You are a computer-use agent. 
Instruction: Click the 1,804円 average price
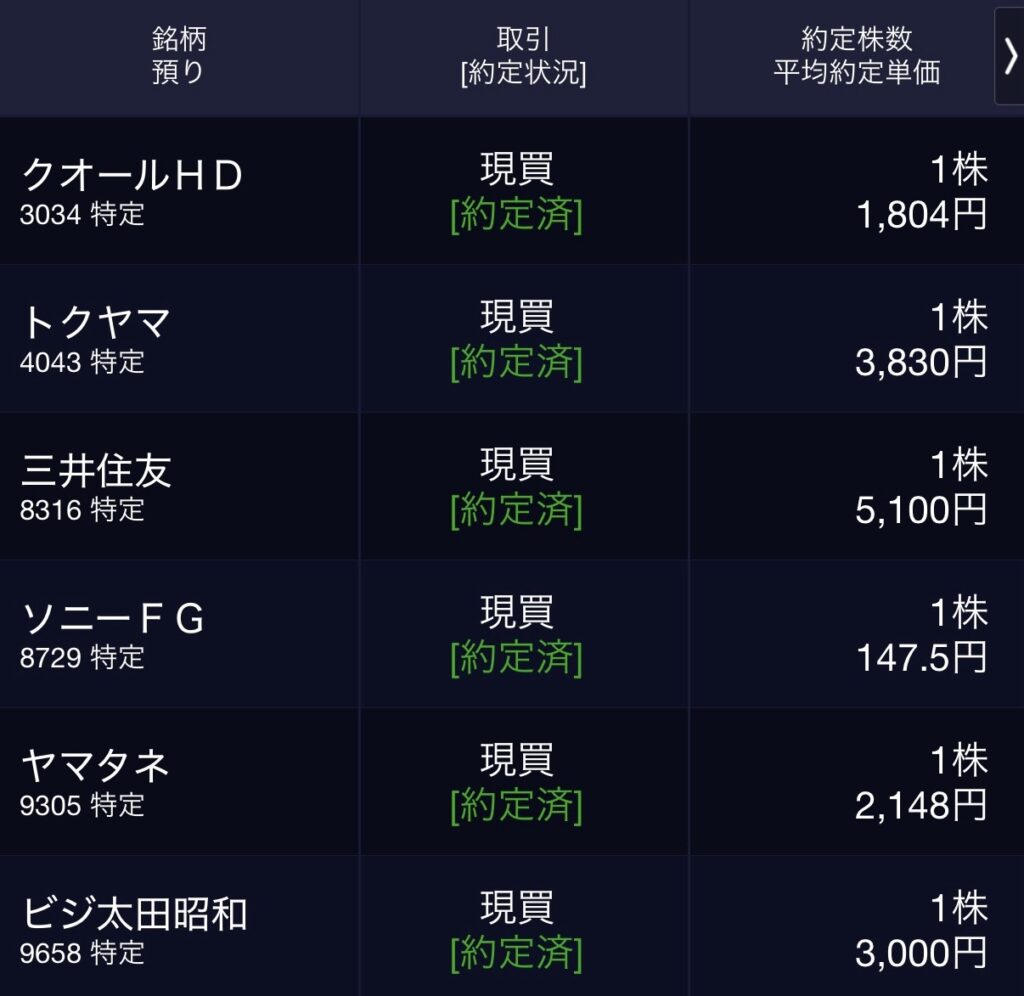(921, 215)
